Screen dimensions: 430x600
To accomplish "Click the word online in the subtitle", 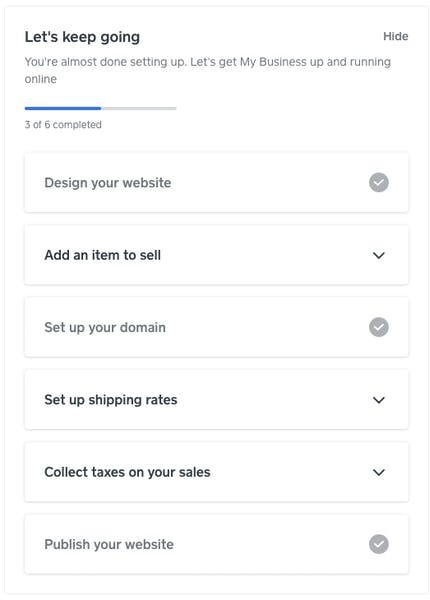I will click(41, 79).
